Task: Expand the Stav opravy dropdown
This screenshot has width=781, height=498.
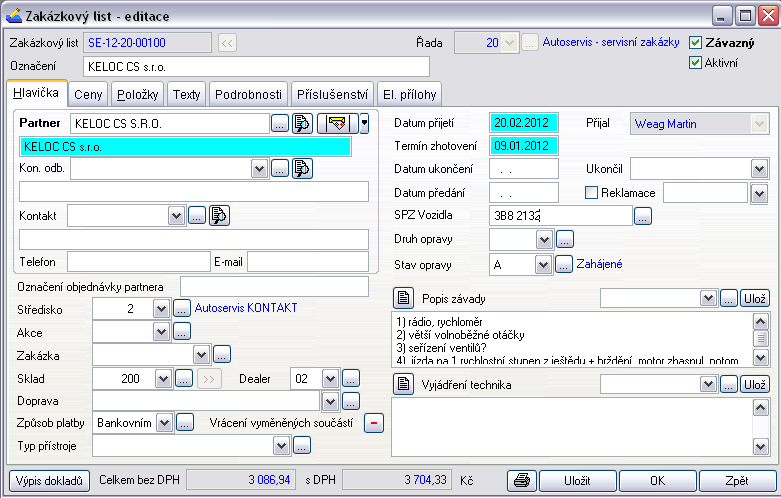Action: point(544,265)
